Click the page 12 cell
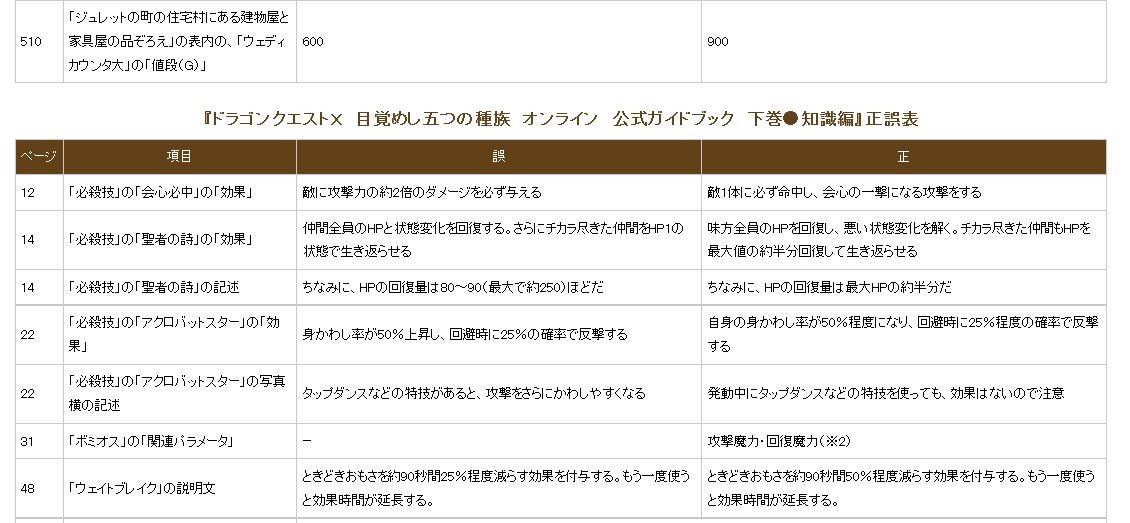 (39, 192)
